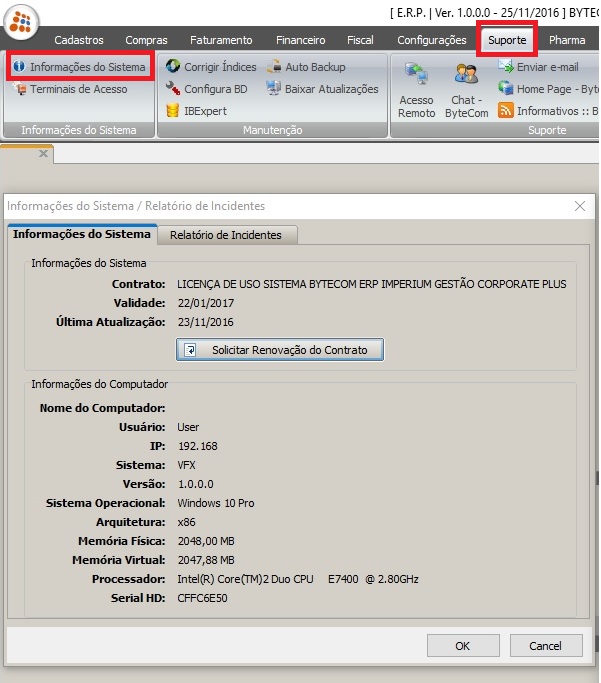Screen dimensions: 601x683
Task: Start Chat - ByteCom
Action: point(466,91)
